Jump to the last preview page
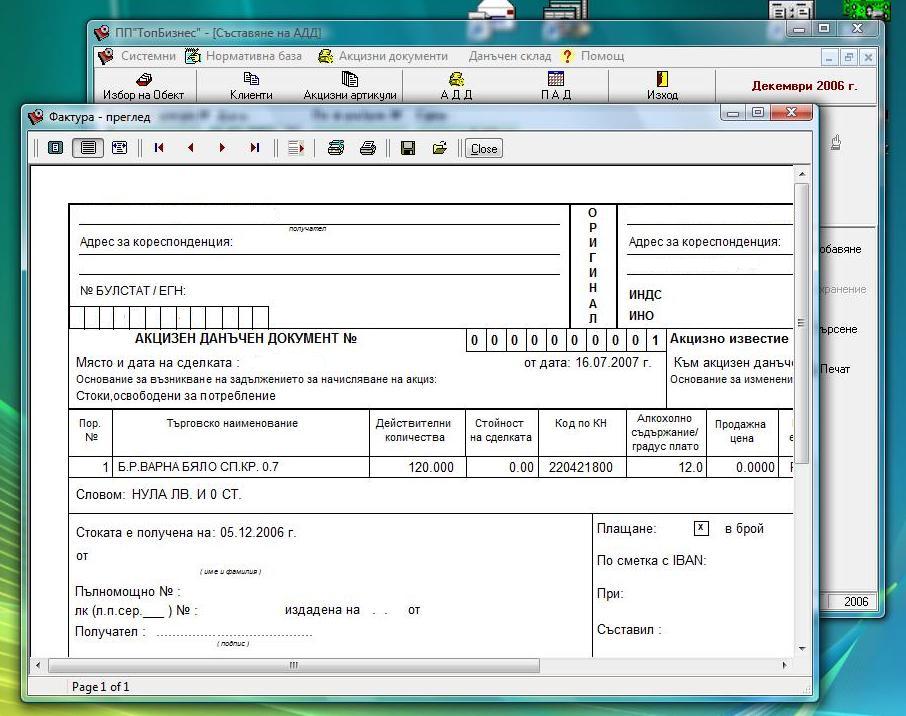The image size is (906, 716). coord(254,148)
